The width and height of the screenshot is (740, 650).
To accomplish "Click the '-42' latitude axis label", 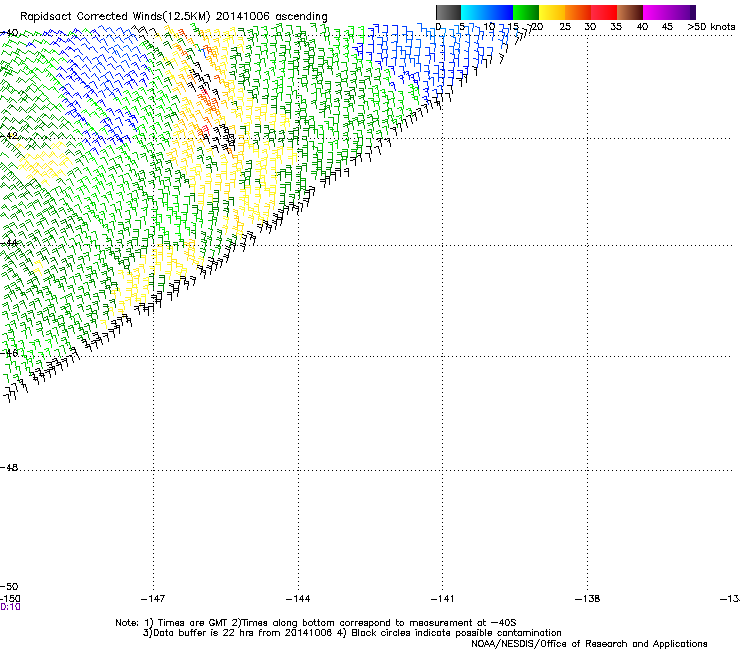I will [x=9, y=135].
